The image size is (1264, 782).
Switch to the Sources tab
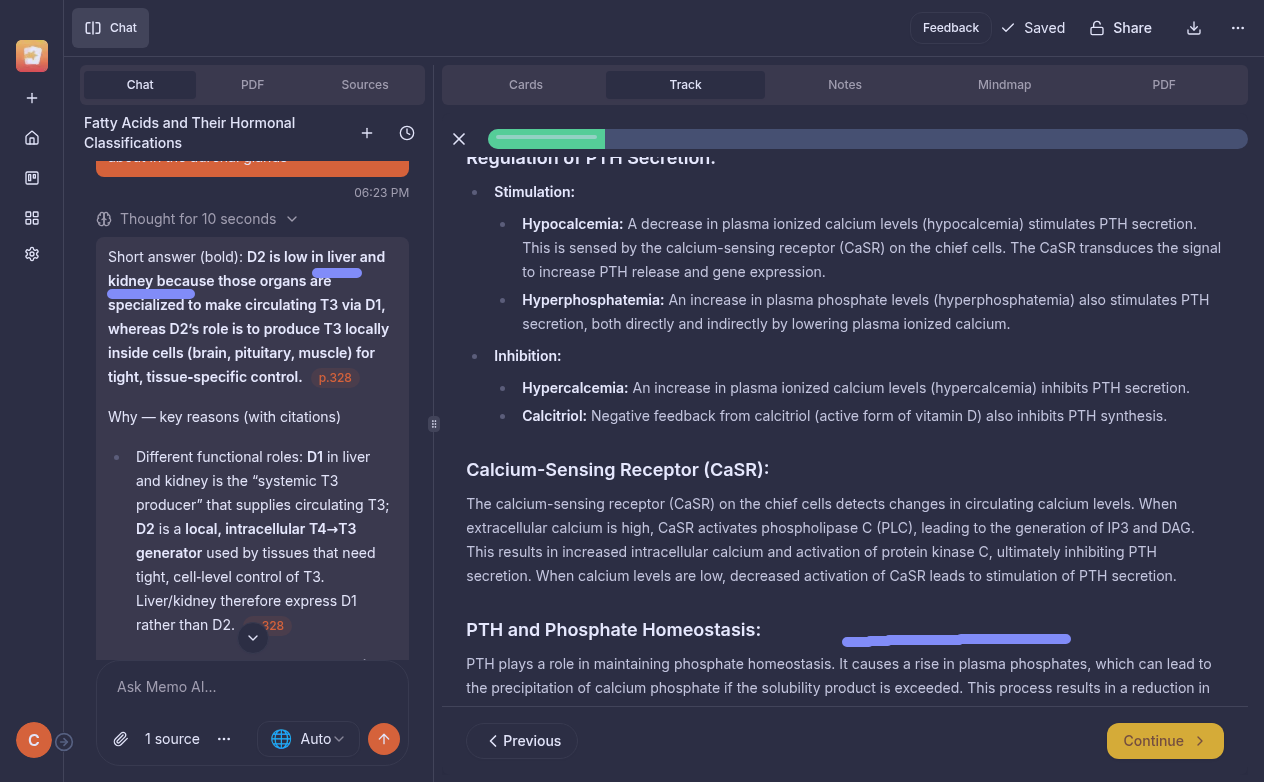pos(364,85)
